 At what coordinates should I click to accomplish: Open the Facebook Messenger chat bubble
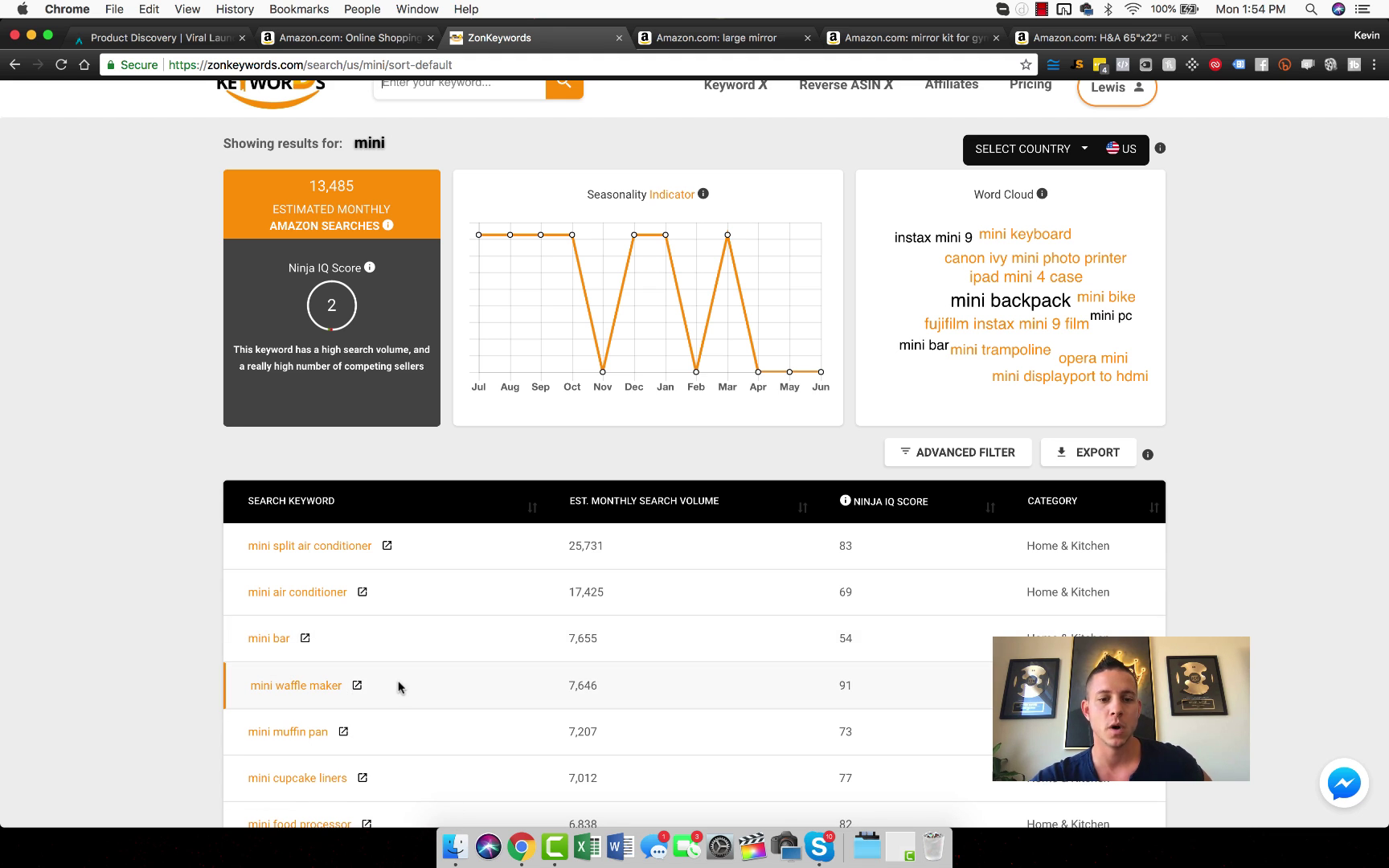point(1344,783)
